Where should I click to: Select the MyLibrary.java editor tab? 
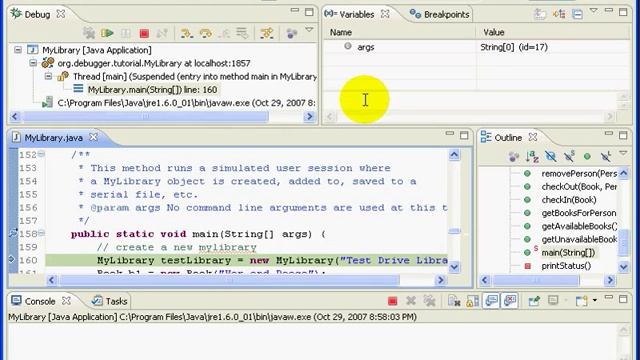[53, 138]
